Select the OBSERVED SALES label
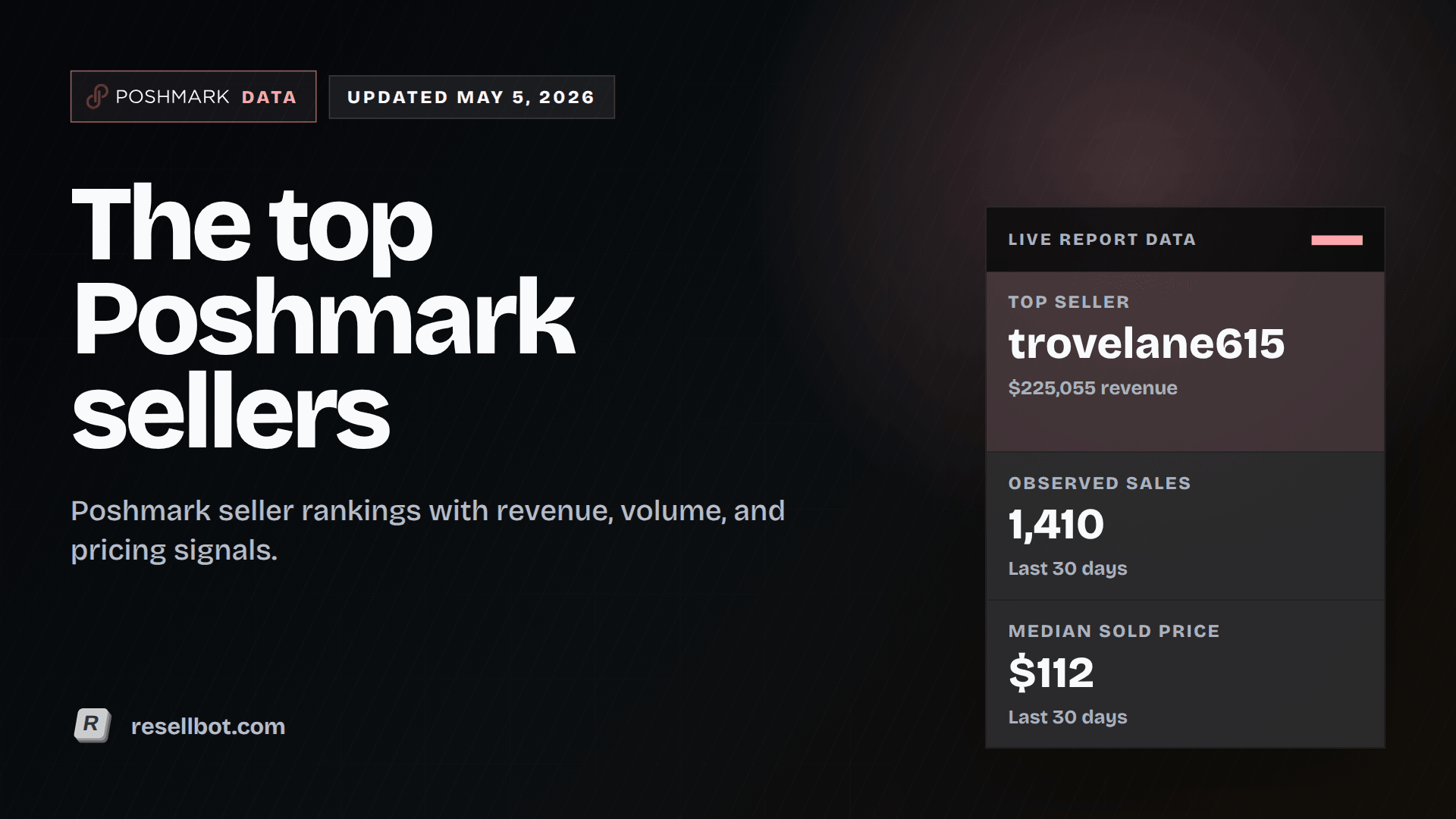The image size is (1456, 819). tap(1100, 483)
